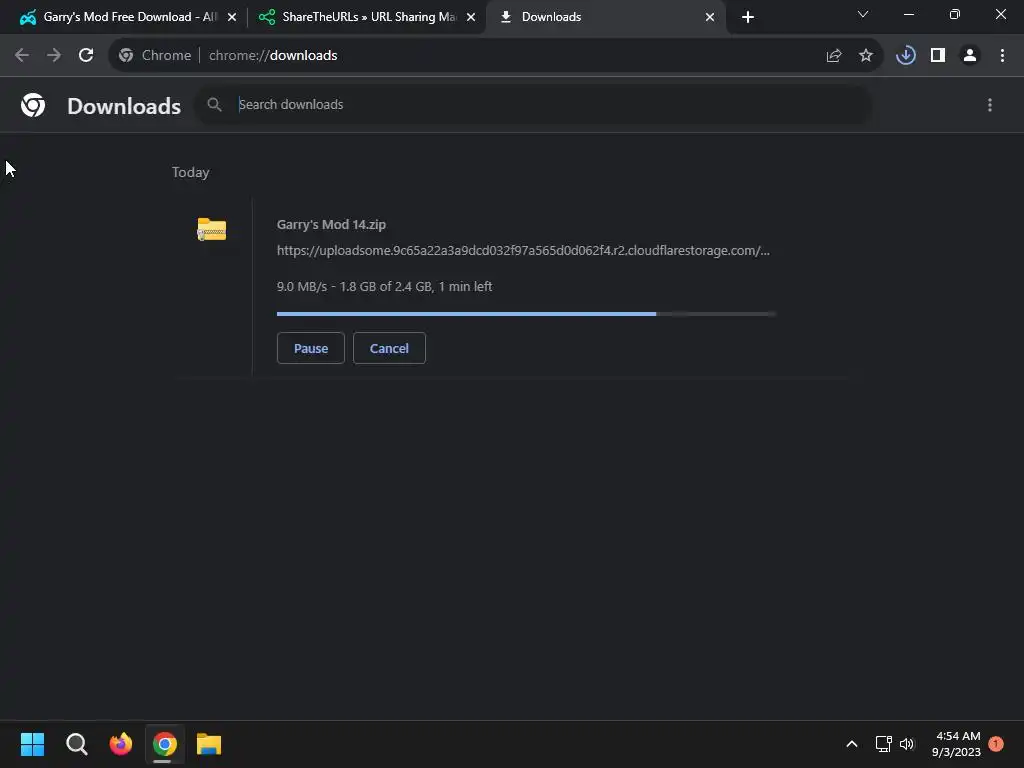The height and width of the screenshot is (768, 1024).
Task: Pause the Garry's Mod 14.zip download
Action: [310, 348]
